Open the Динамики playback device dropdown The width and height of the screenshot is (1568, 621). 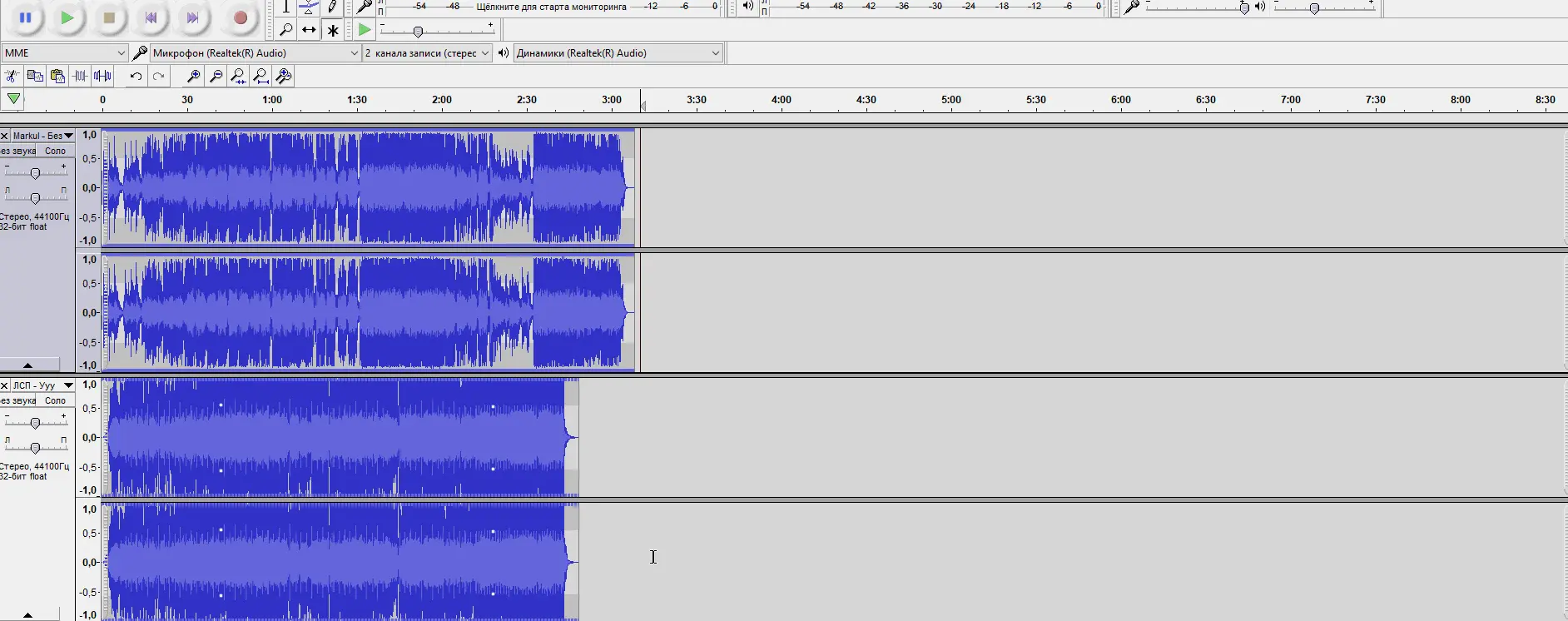[618, 53]
